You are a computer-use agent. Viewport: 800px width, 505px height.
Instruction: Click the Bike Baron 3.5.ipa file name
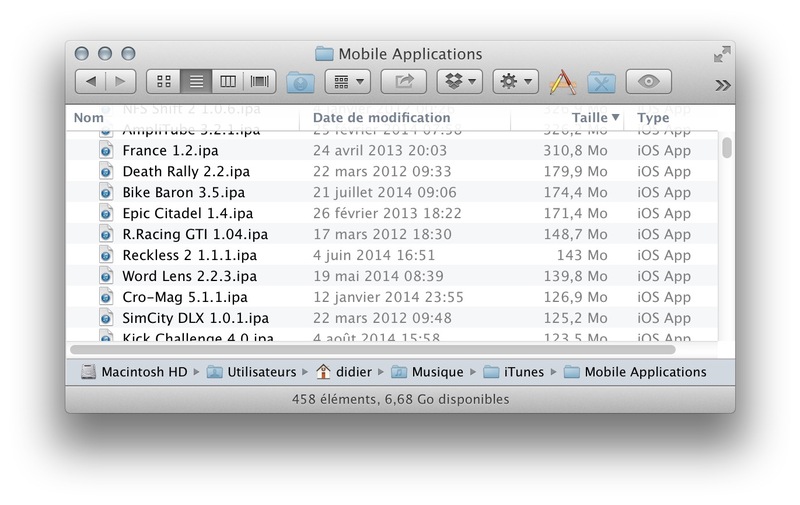pos(184,193)
